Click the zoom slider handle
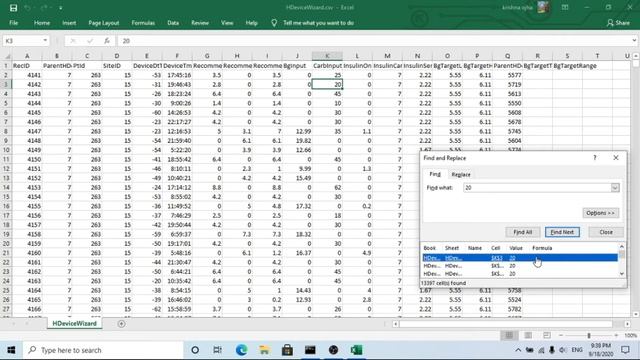The height and width of the screenshot is (360, 640). point(589,335)
